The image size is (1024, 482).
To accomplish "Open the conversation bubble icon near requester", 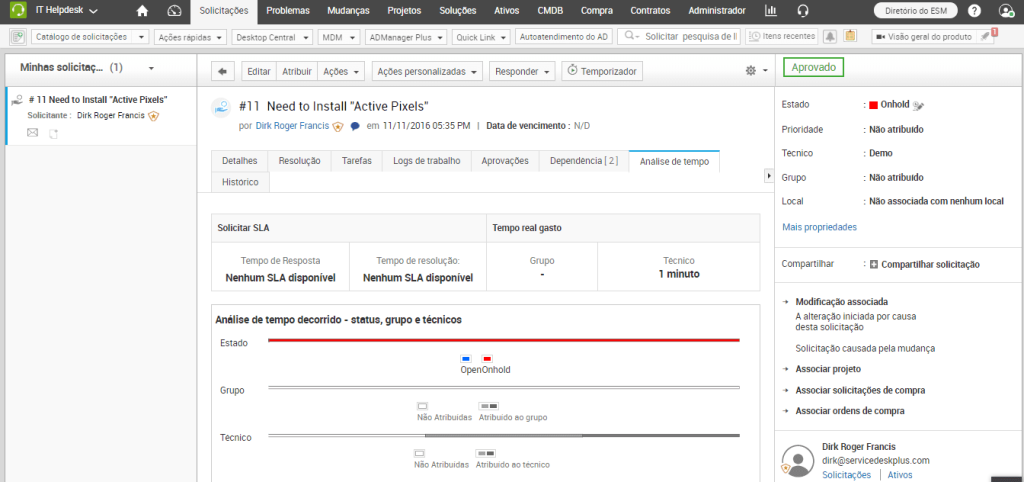I will (355, 126).
